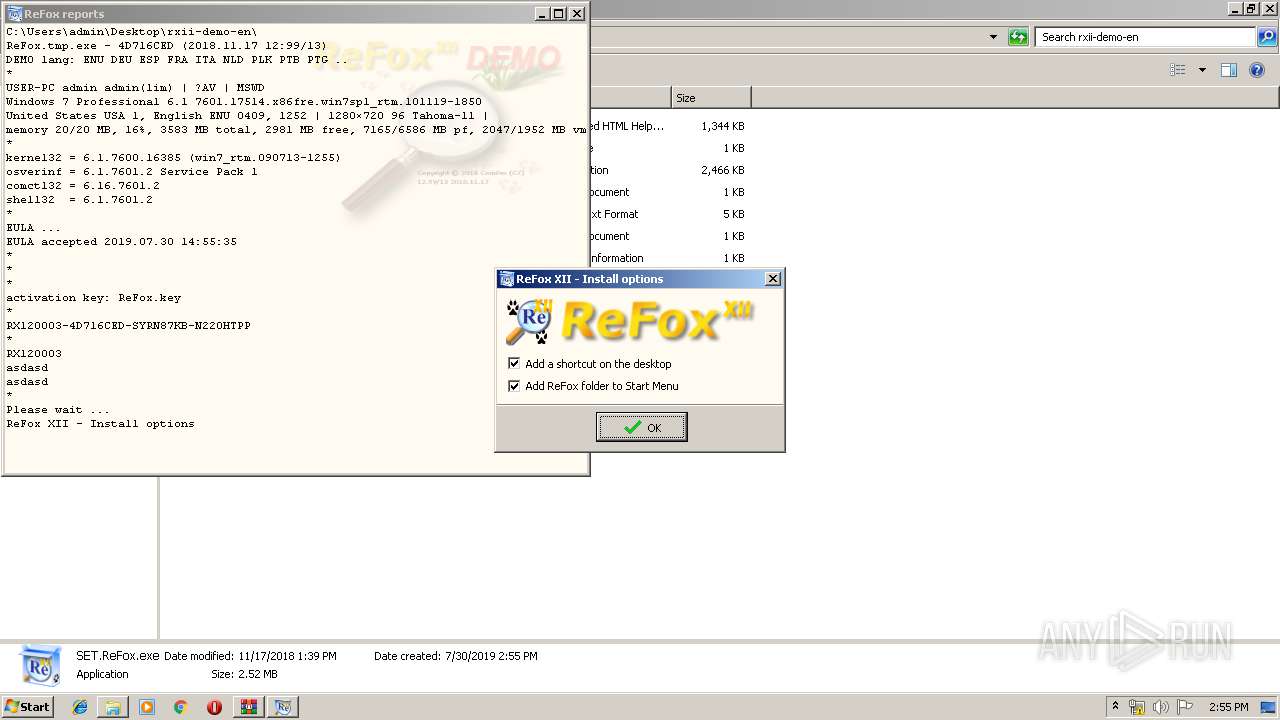Maximize the ReFox reports window
The width and height of the screenshot is (1280, 720).
[x=559, y=14]
